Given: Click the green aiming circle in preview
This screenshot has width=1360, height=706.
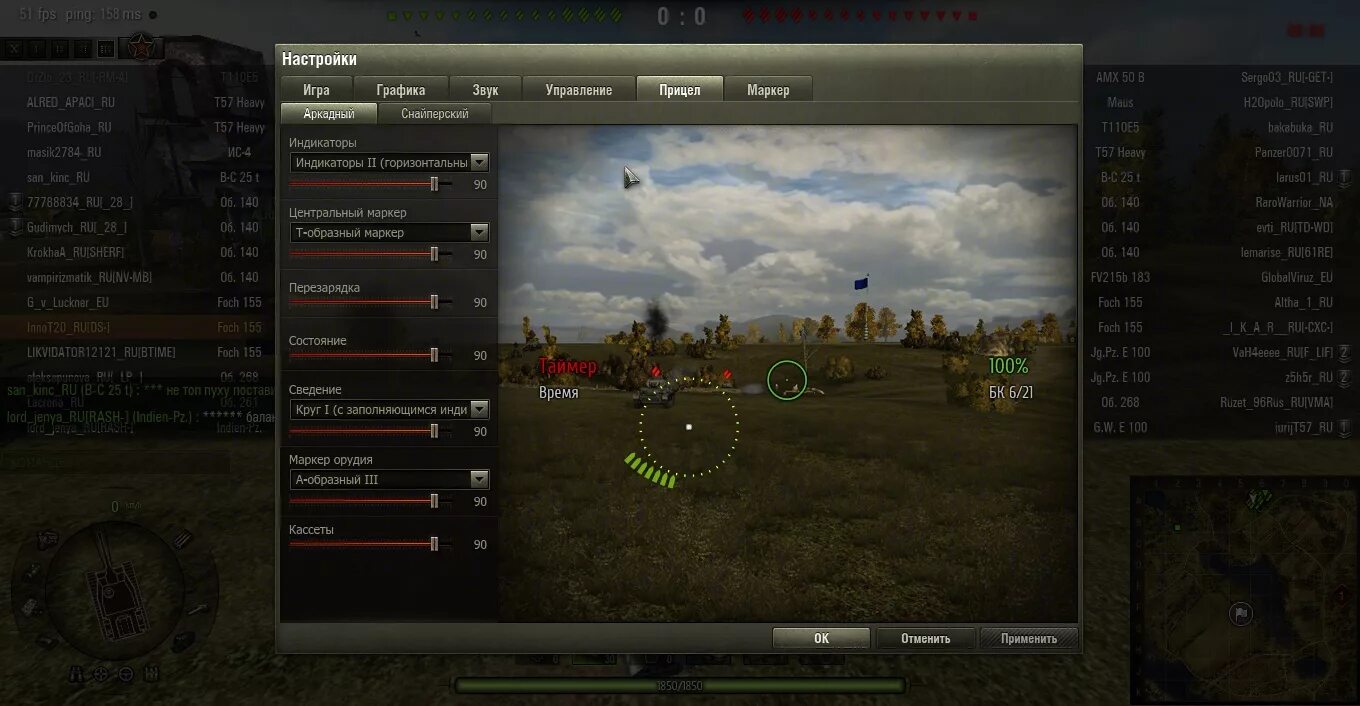Looking at the screenshot, I should [787, 380].
